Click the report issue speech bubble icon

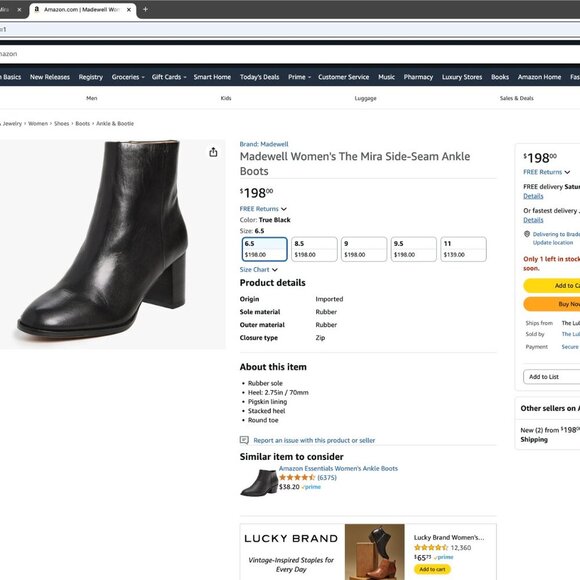(x=244, y=440)
